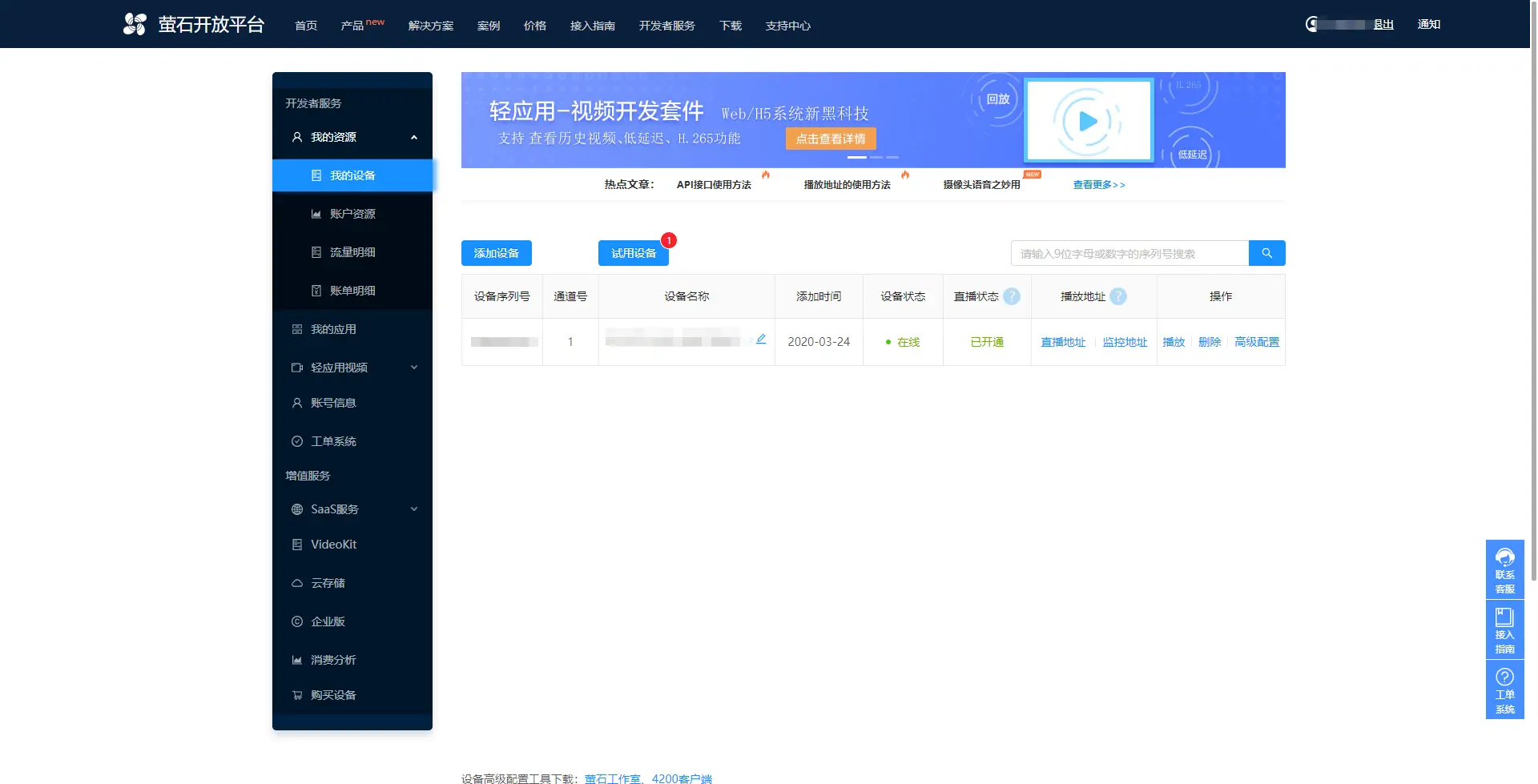The width and height of the screenshot is (1538, 784).
Task: Open the 工单系统 sidebar item
Action: coord(352,441)
